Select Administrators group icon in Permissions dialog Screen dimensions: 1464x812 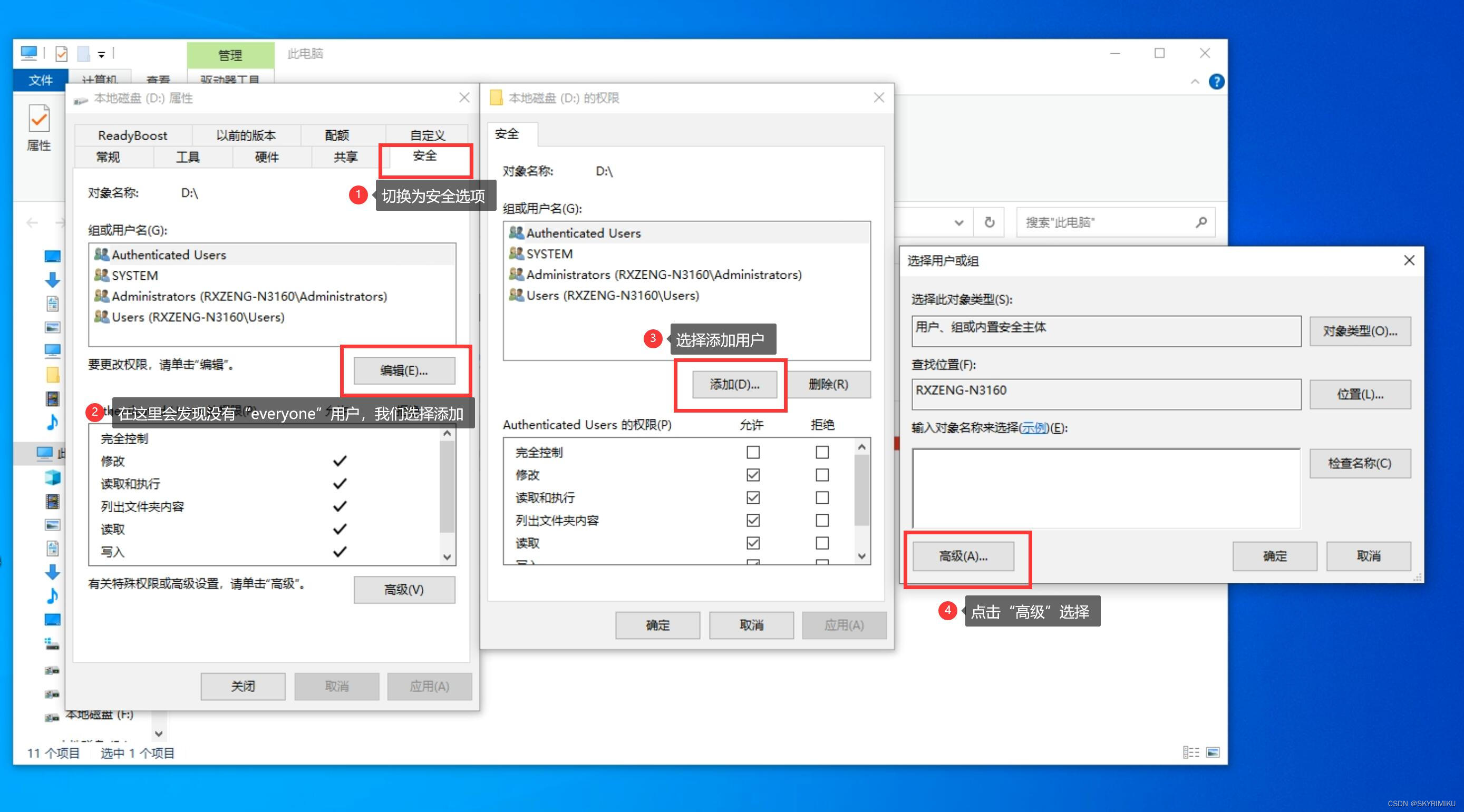[x=517, y=274]
